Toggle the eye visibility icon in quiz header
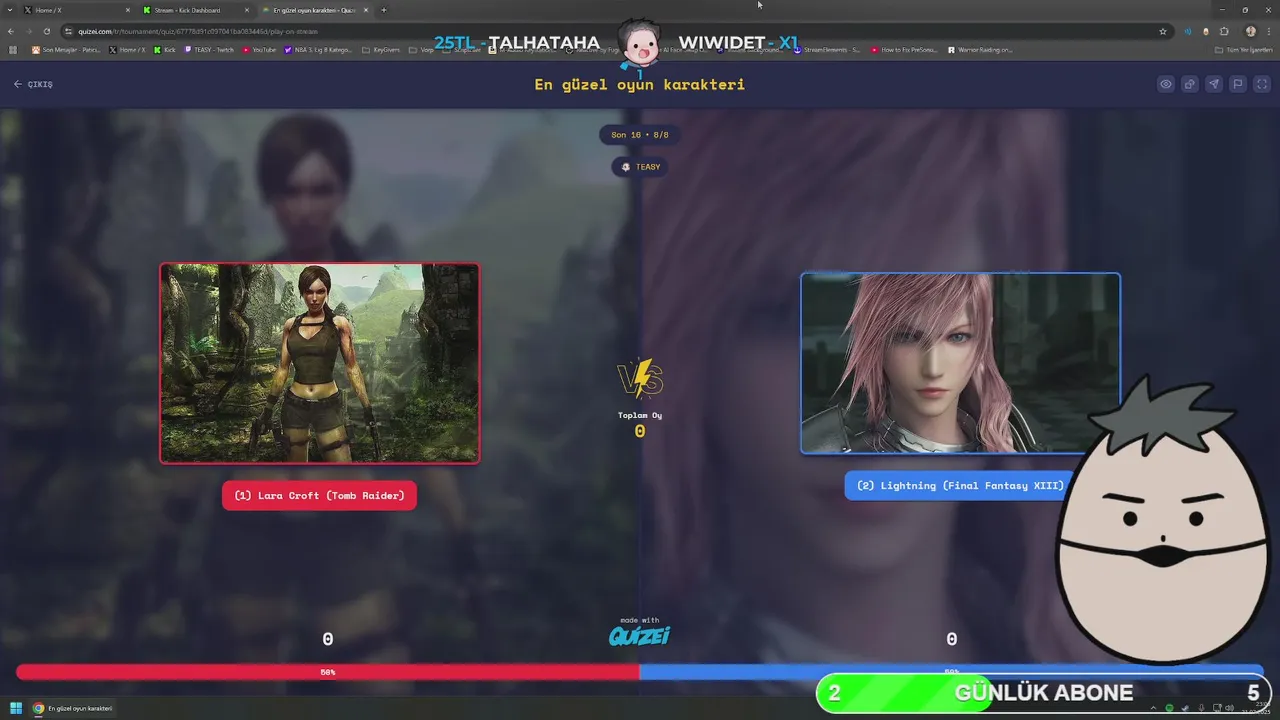Viewport: 1280px width, 720px height. (x=1166, y=84)
